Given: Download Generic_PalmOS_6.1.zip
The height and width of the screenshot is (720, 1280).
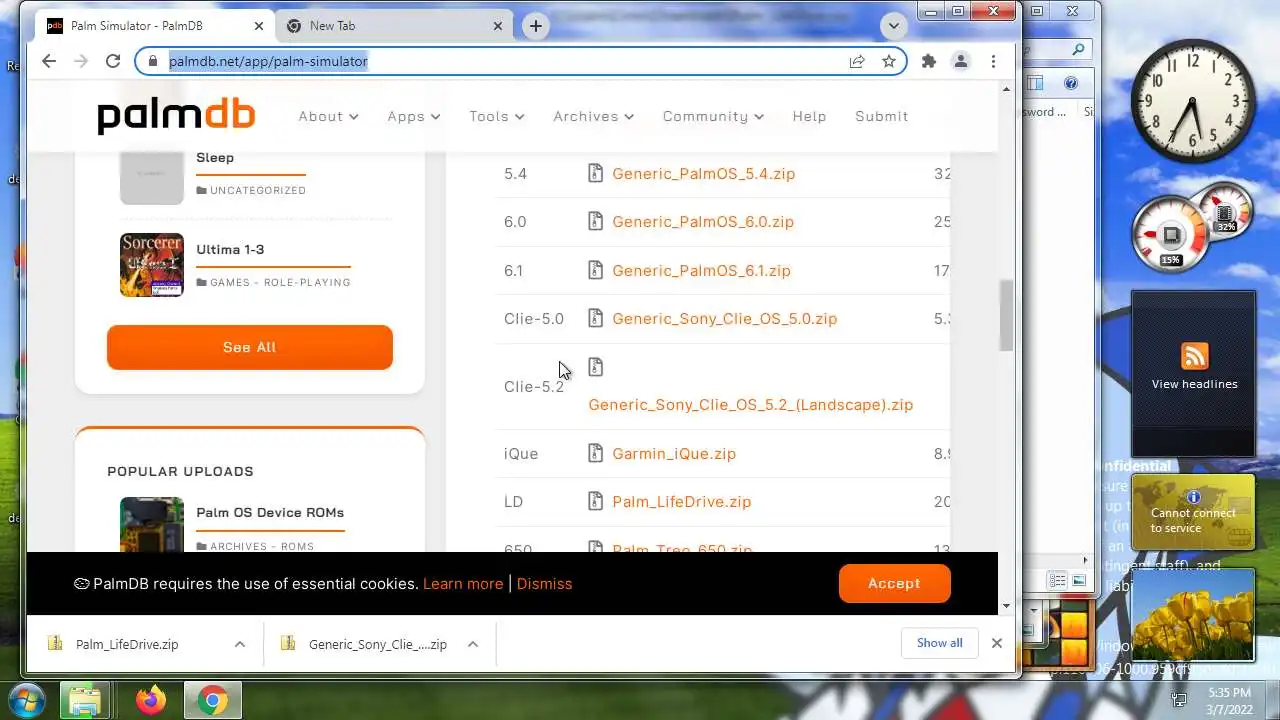Looking at the screenshot, I should [701, 270].
